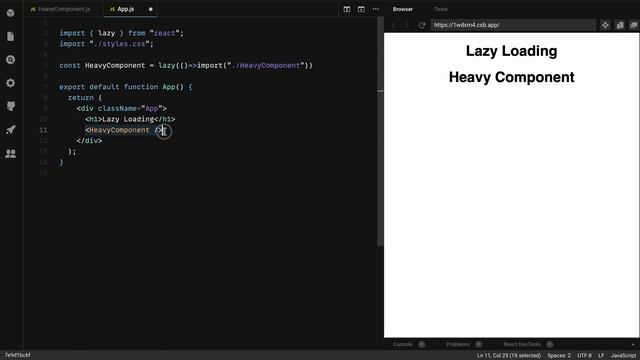Click the return keyword in code
640x360 pixels.
pyautogui.click(x=80, y=98)
